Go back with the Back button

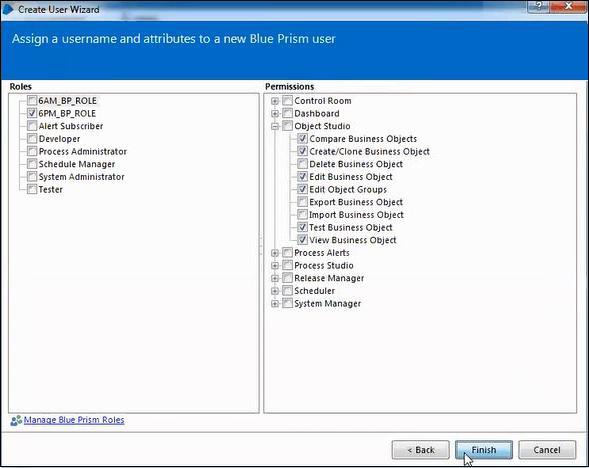click(420, 450)
